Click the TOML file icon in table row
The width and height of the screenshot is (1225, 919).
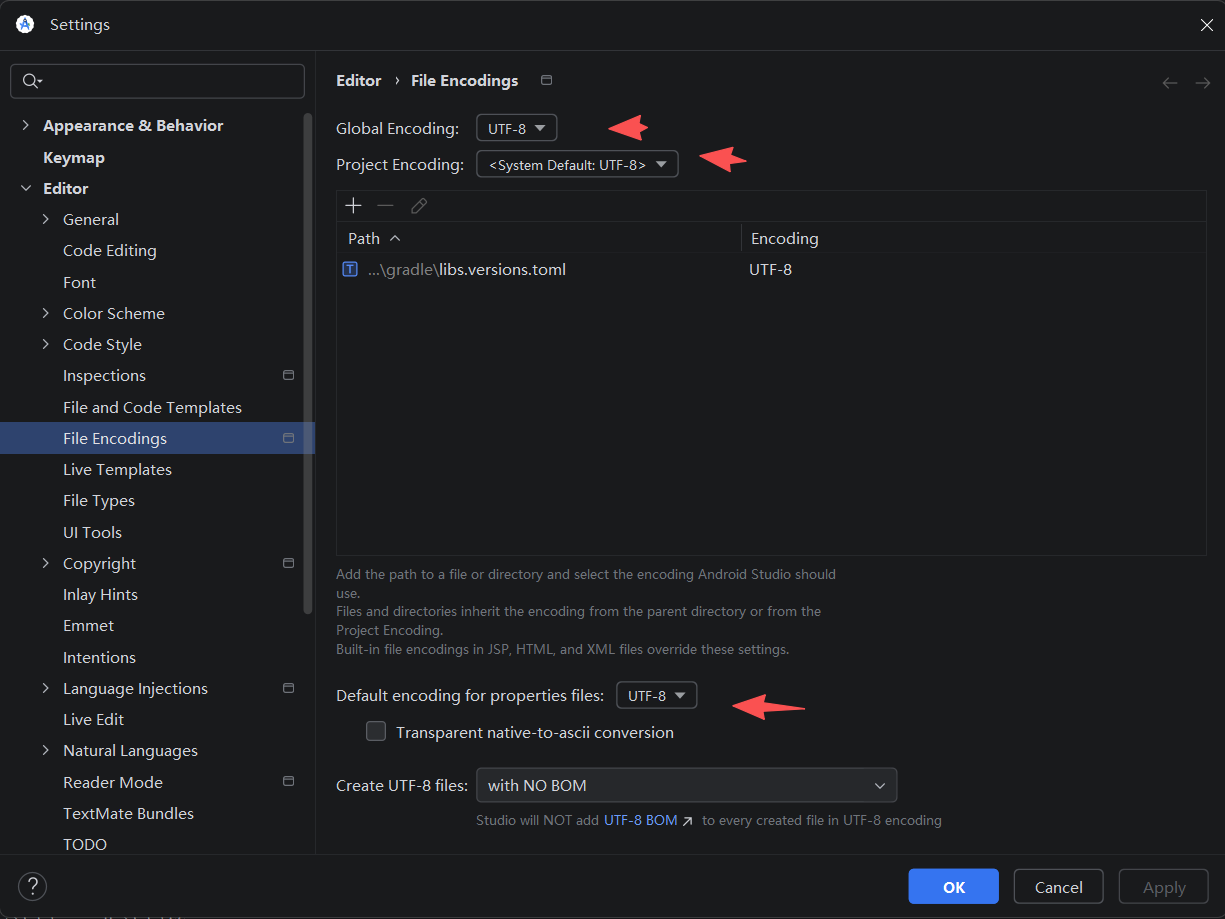[350, 269]
